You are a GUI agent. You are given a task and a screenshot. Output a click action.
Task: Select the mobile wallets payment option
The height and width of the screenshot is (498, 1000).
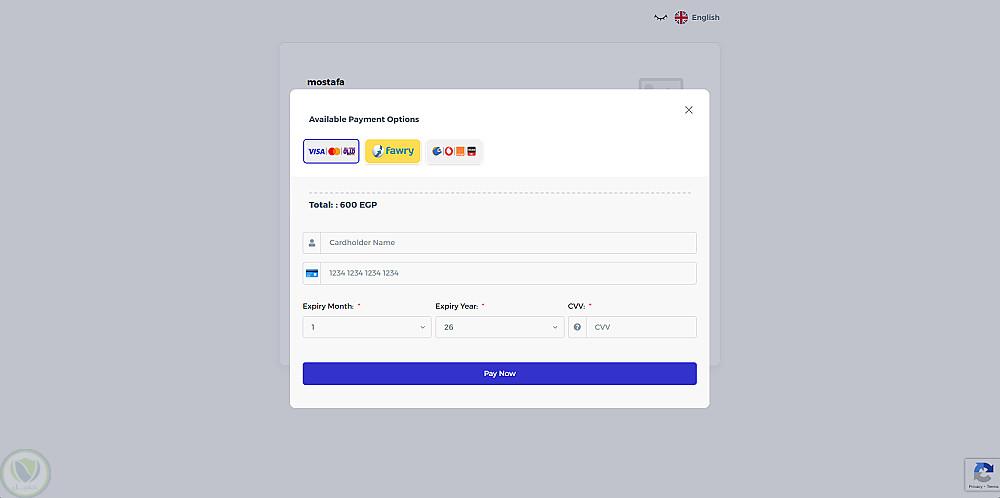coord(454,151)
